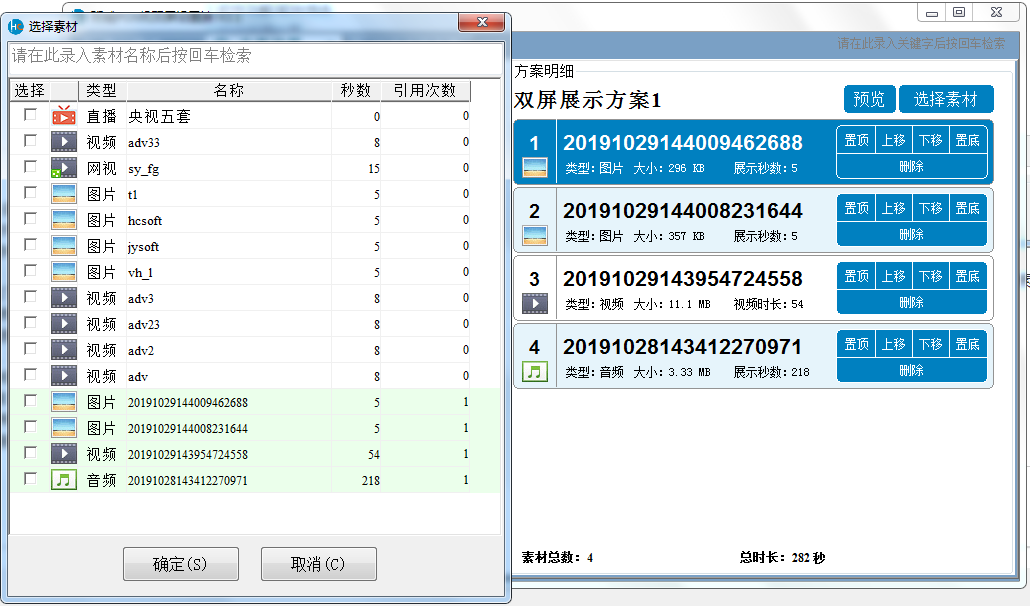Click the image thumbnail icon on scheme item 1
Viewport: 1030px width, 606px height.
pyautogui.click(x=535, y=168)
